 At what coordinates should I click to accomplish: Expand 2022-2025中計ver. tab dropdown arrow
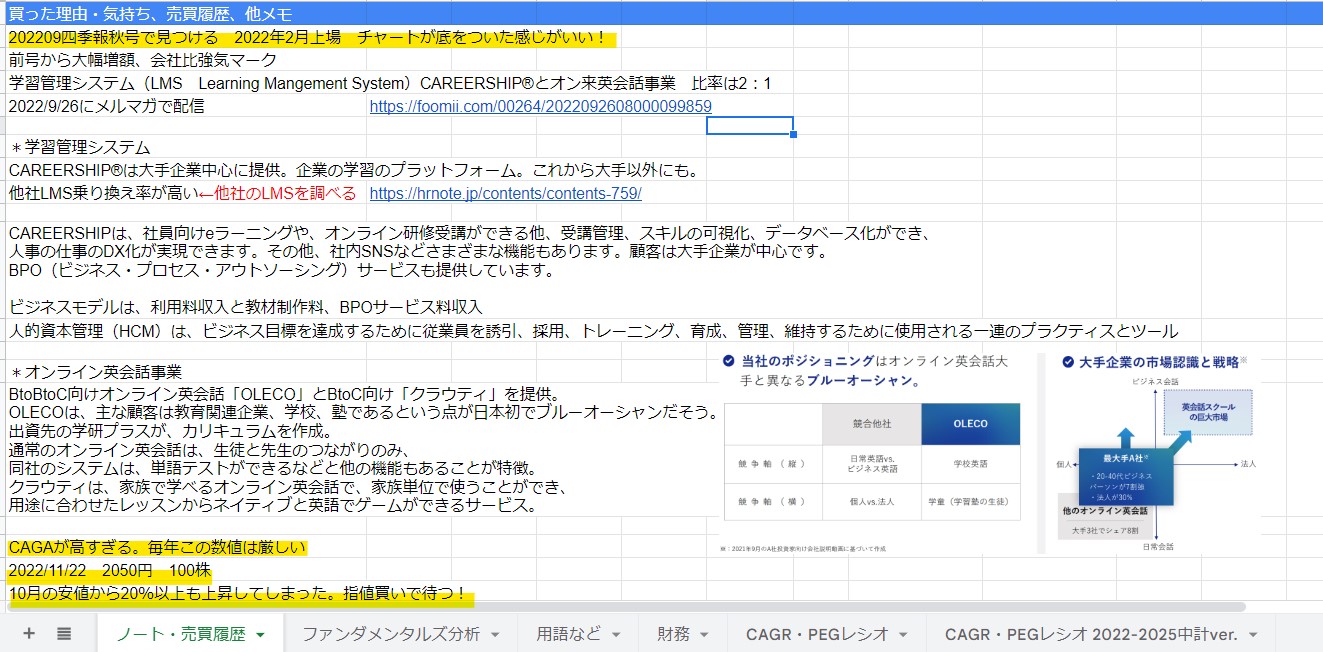point(1254,634)
